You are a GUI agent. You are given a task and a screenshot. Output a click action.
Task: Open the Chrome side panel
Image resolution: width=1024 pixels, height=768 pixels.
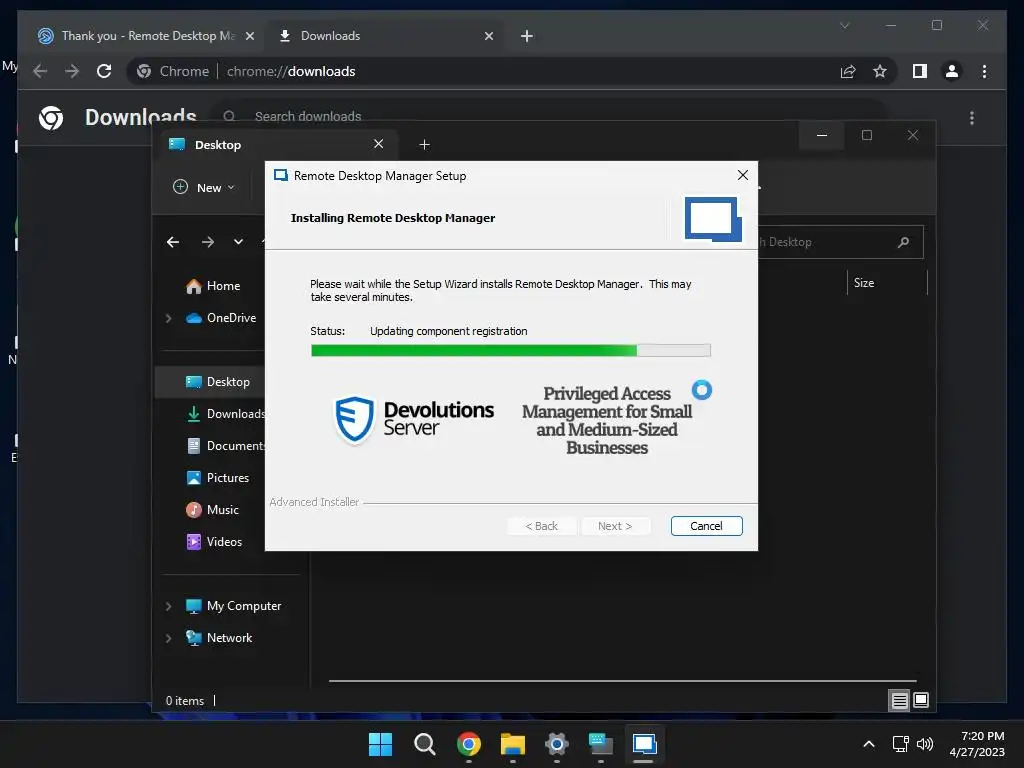(x=920, y=71)
